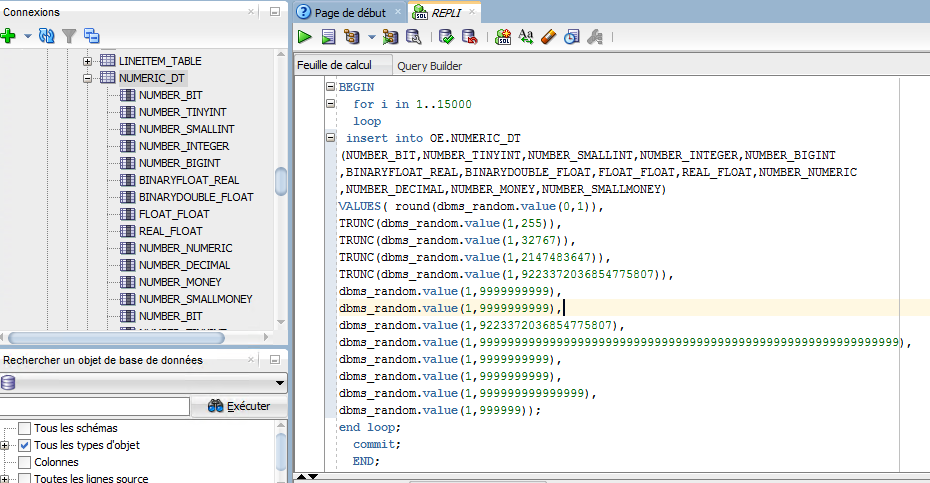Add a new connection with the green plus
Screen dimensions: 930x483
[8, 36]
